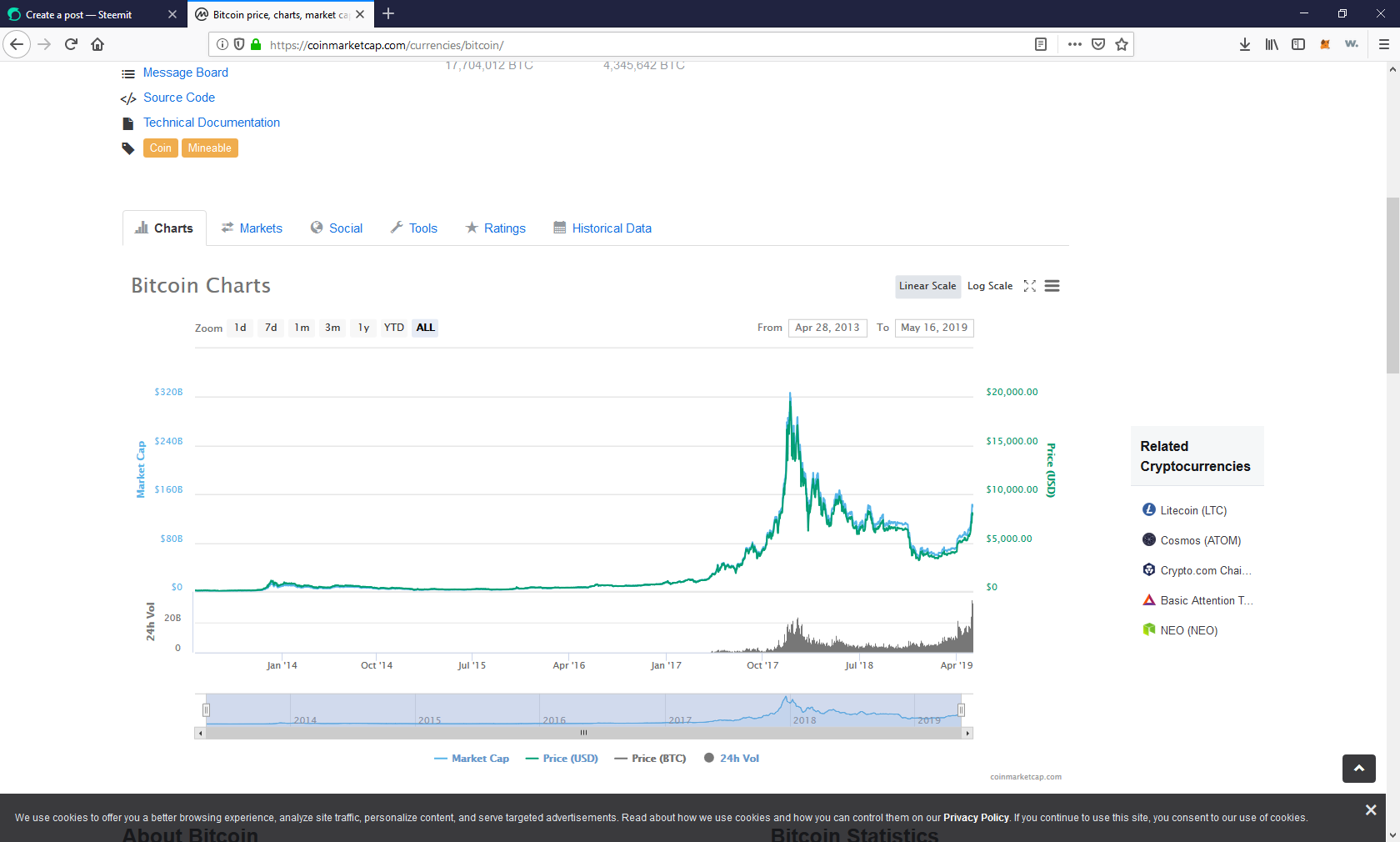Toggle reader view in the address bar
This screenshot has height=842, width=1400.
click(1041, 44)
